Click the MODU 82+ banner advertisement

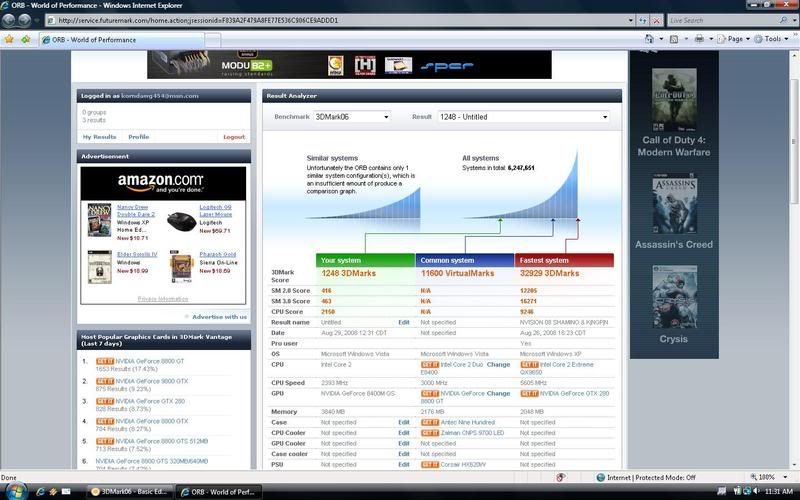[x=349, y=65]
